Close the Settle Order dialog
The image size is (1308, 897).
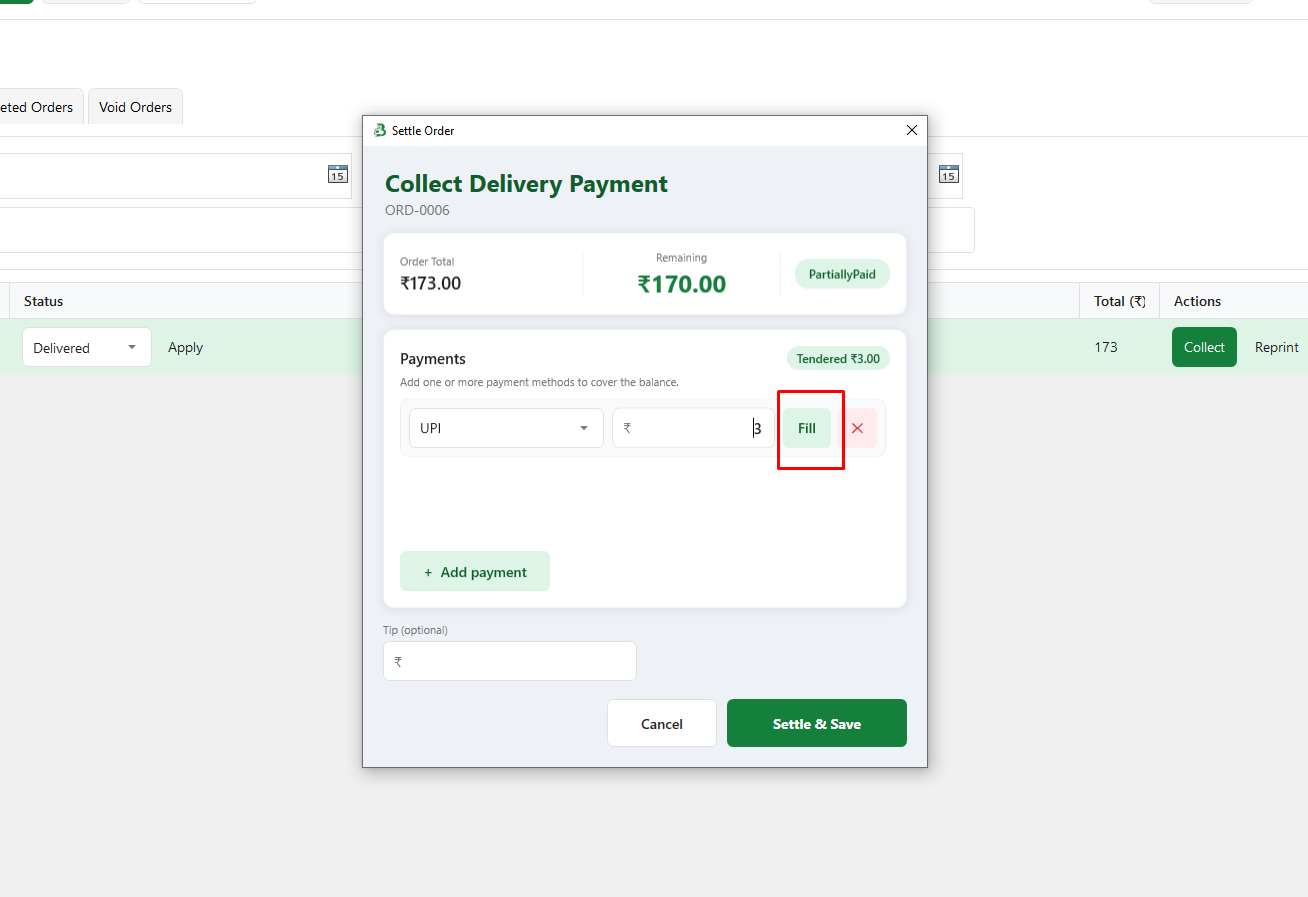pyautogui.click(x=911, y=130)
